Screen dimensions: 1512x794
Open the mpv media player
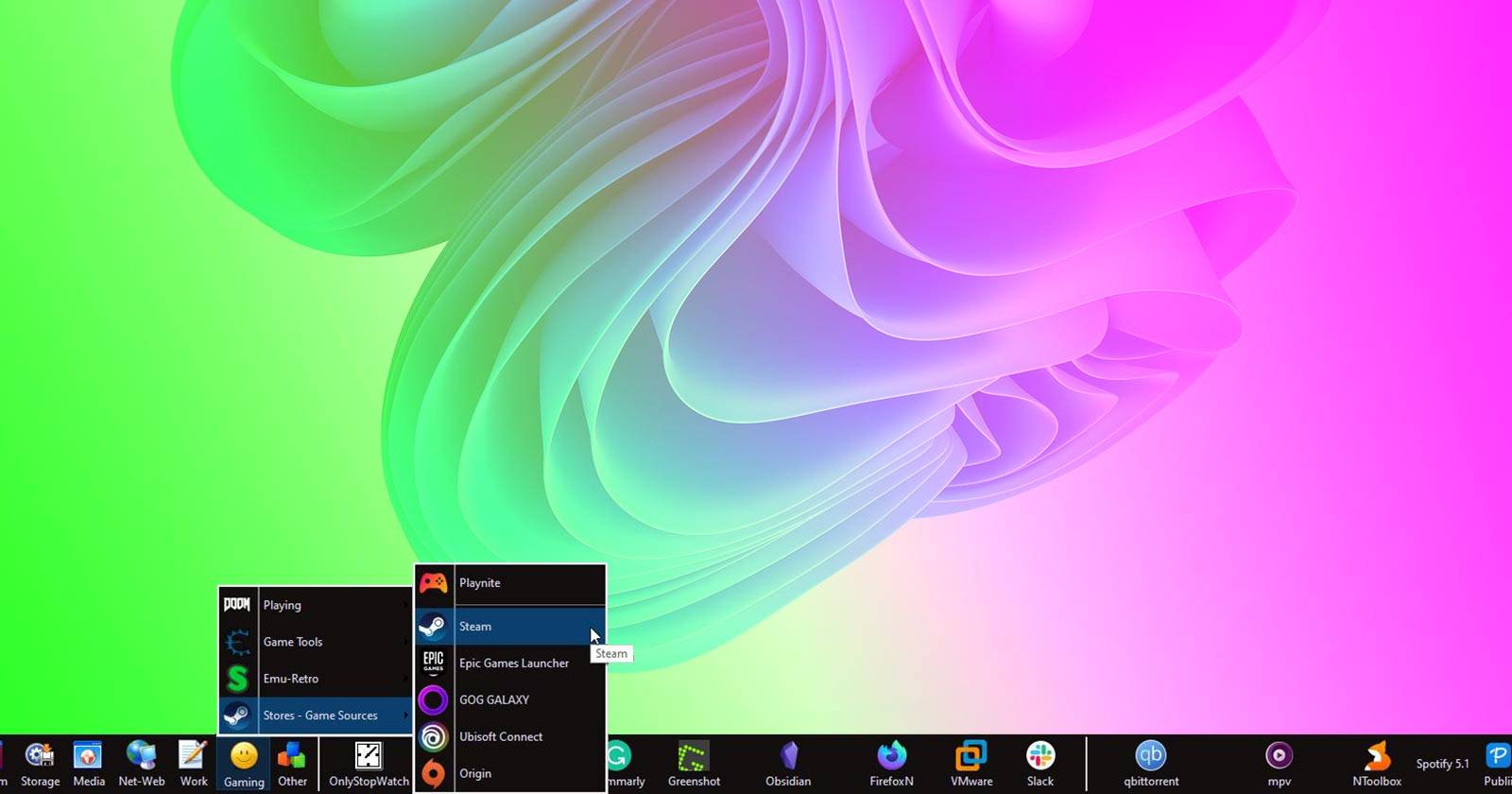pos(1279,765)
